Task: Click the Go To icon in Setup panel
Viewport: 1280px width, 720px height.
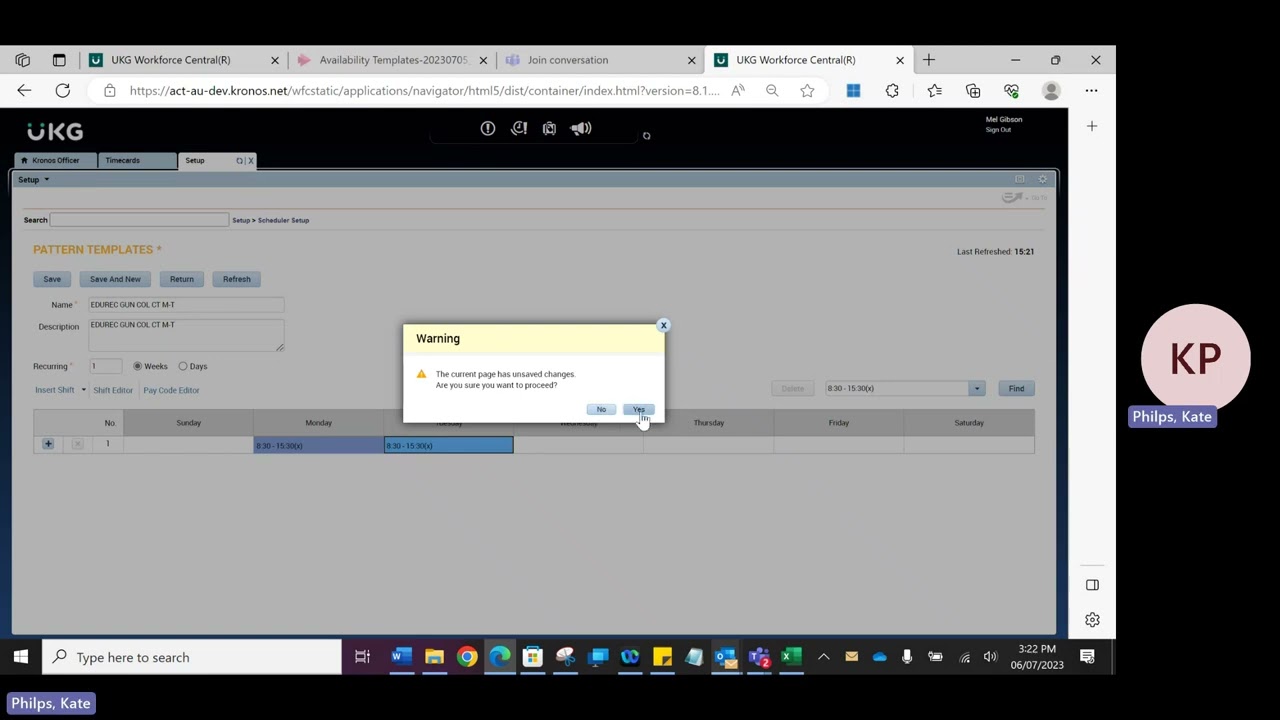Action: point(1025,198)
